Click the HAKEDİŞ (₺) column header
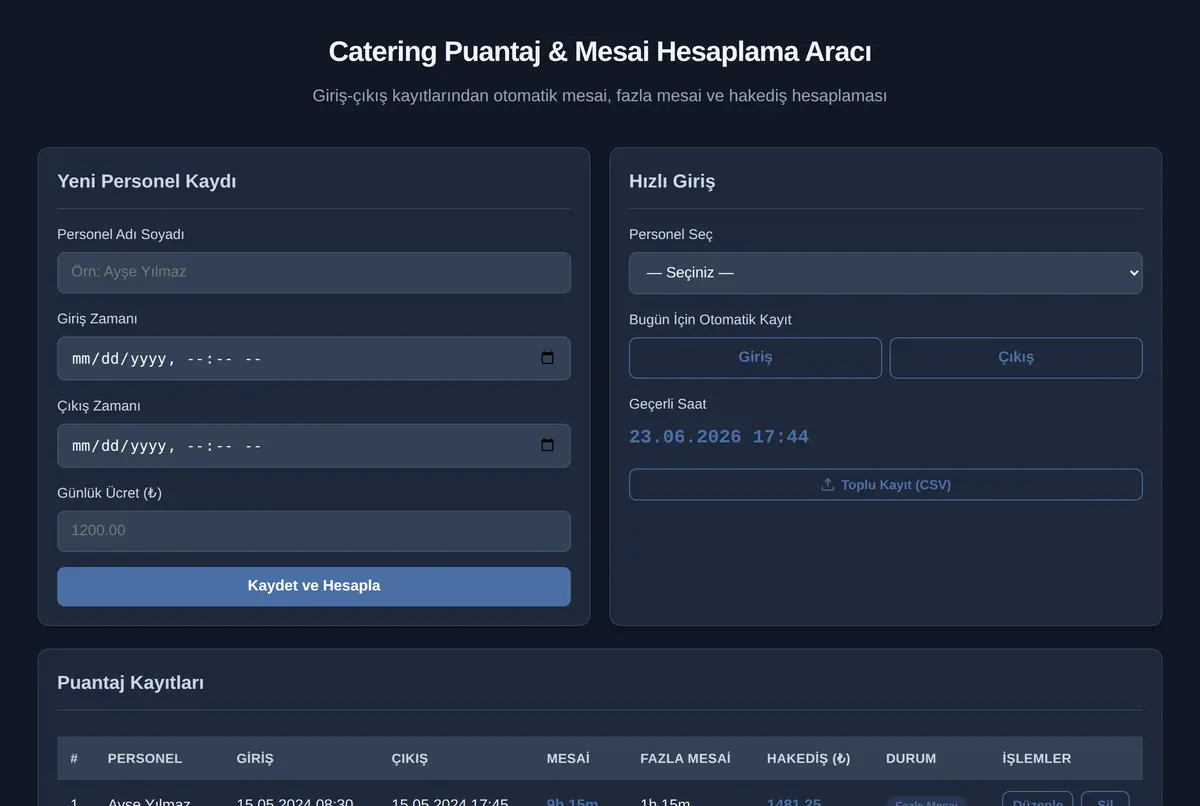 (809, 759)
